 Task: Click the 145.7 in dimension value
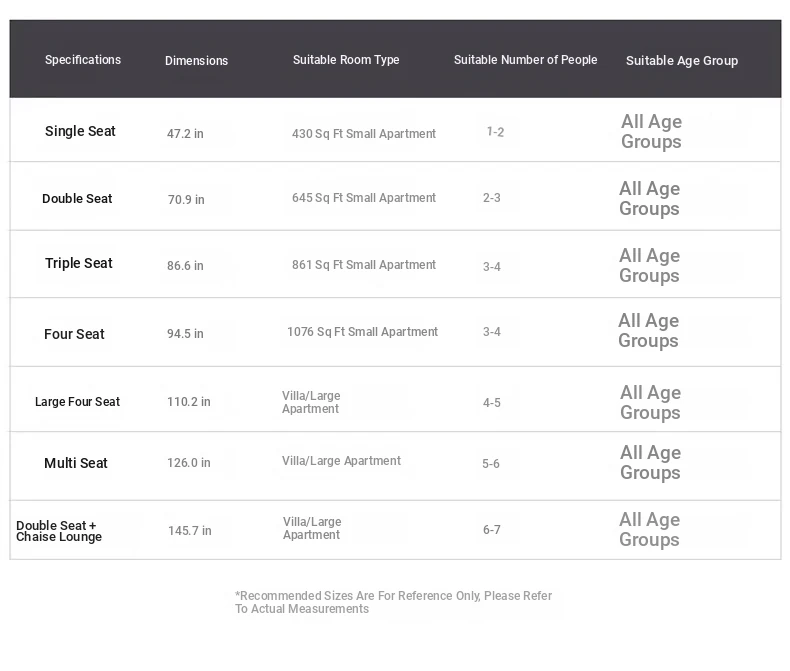point(190,531)
